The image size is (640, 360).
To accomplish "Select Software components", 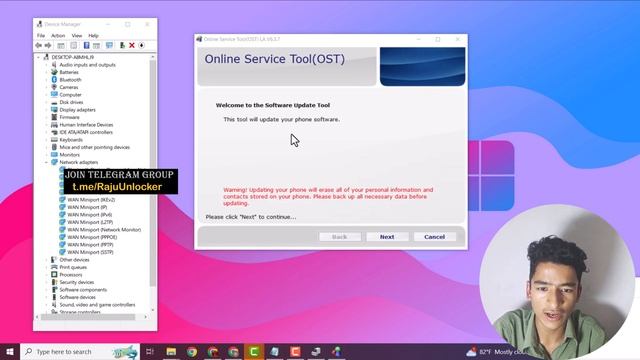I will [83, 290].
